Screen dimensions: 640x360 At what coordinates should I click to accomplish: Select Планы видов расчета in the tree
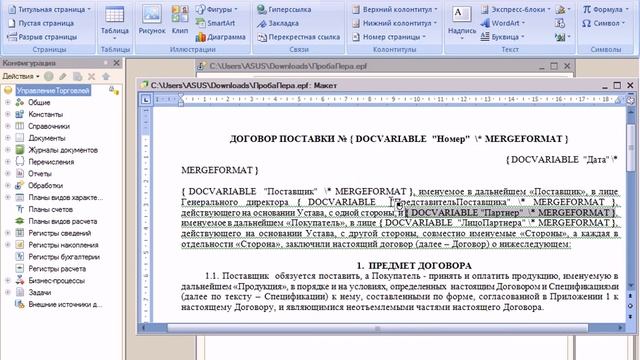(x=62, y=221)
